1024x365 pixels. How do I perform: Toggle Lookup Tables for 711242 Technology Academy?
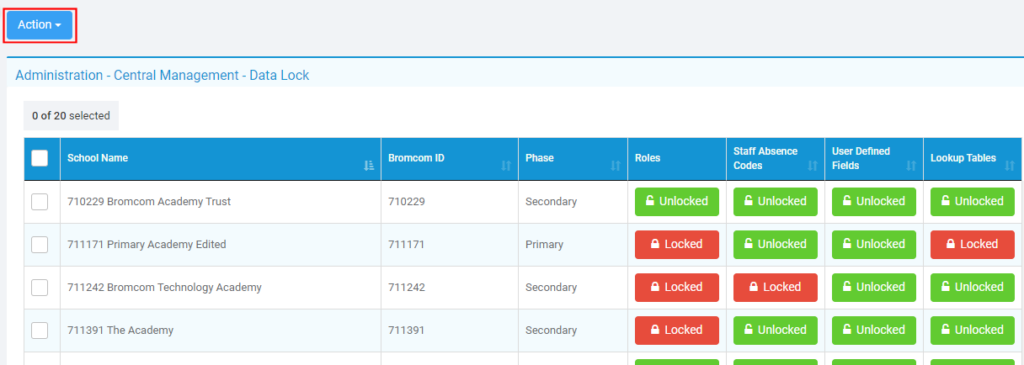[972, 287]
